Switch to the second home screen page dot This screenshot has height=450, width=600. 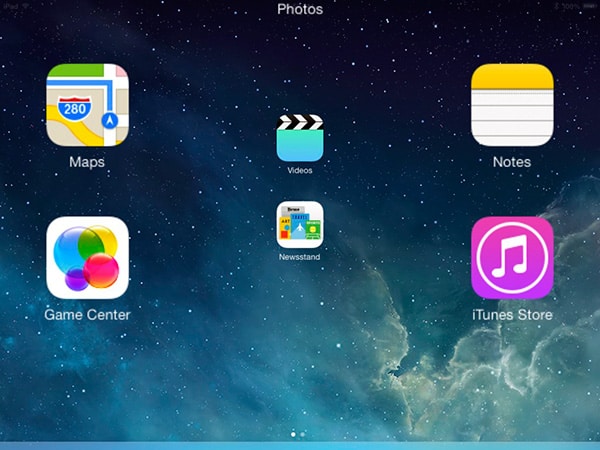coord(303,434)
